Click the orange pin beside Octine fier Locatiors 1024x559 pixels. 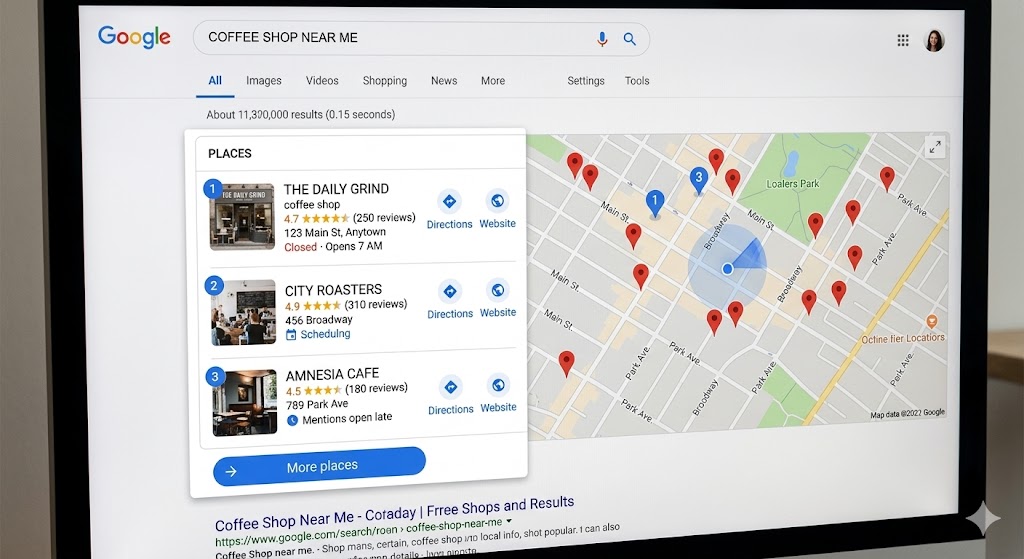(932, 321)
